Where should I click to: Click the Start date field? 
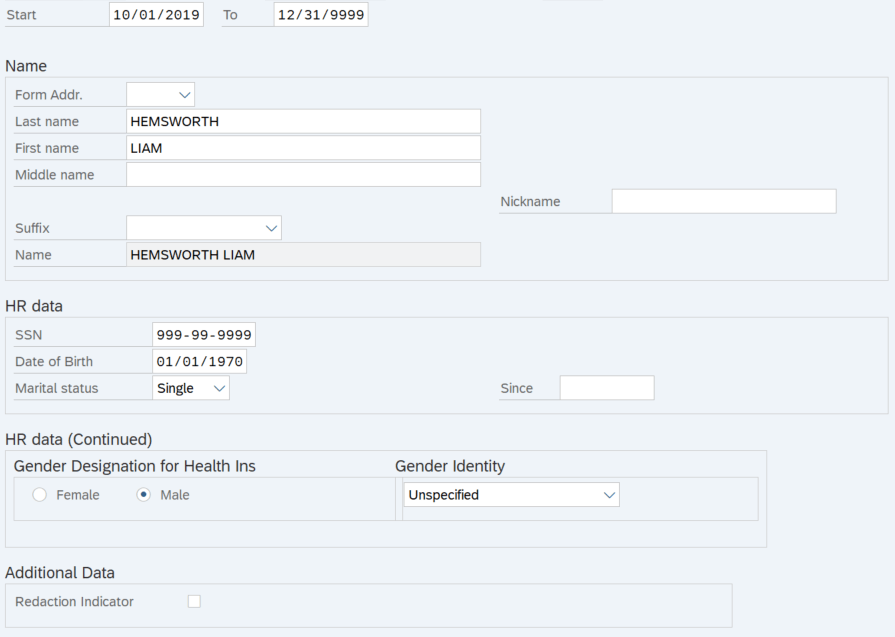coord(156,14)
